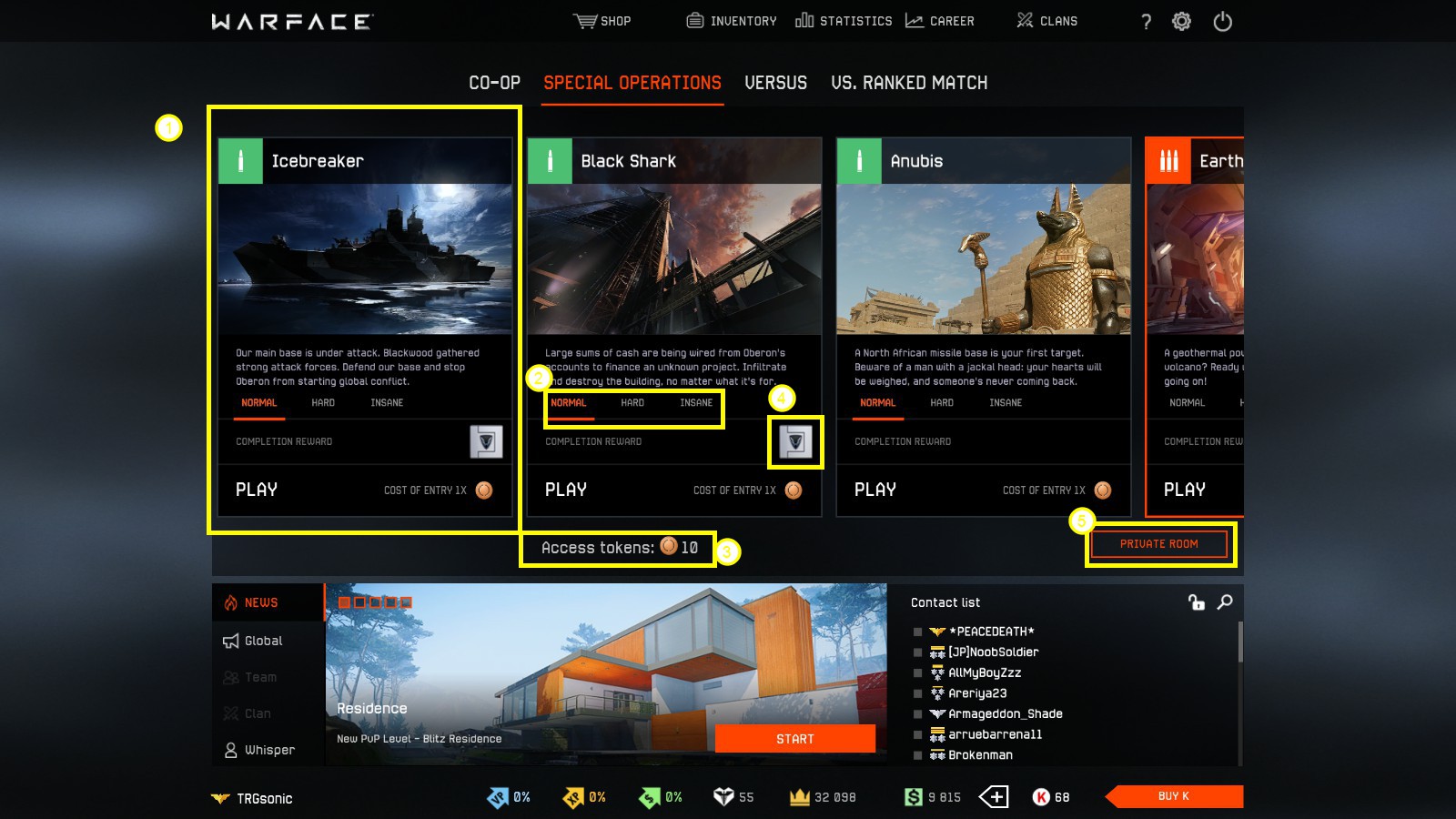Open the Shop cart icon
Screen dimensions: 1456x819
click(585, 21)
